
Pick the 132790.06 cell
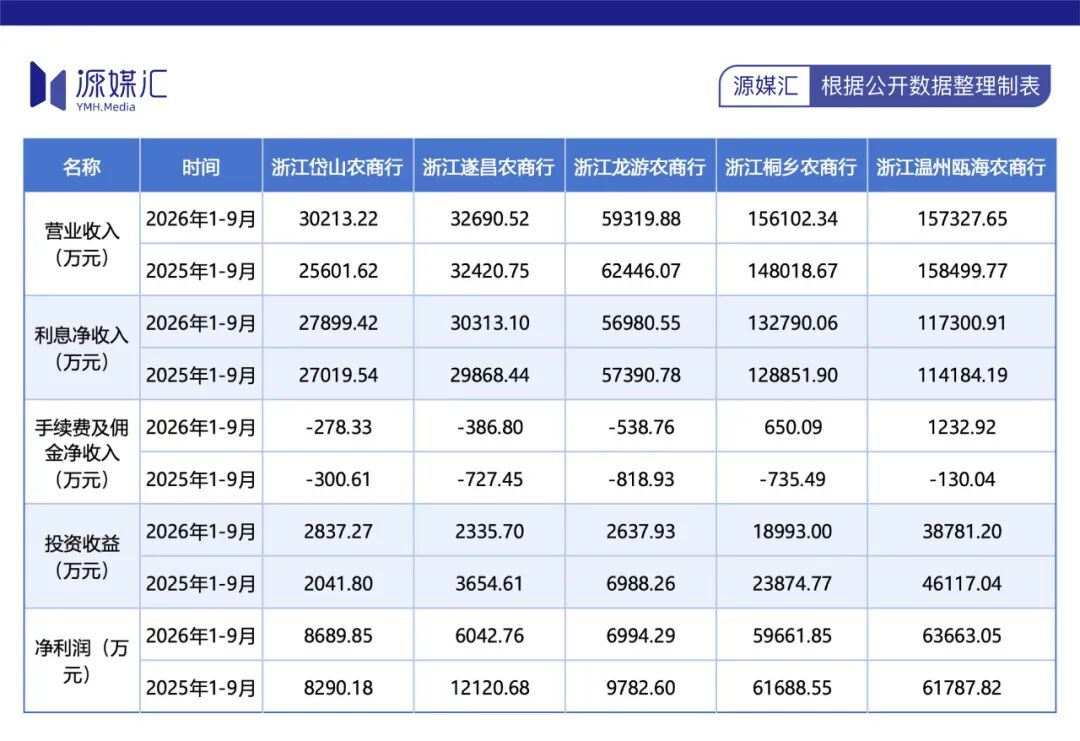pos(793,323)
